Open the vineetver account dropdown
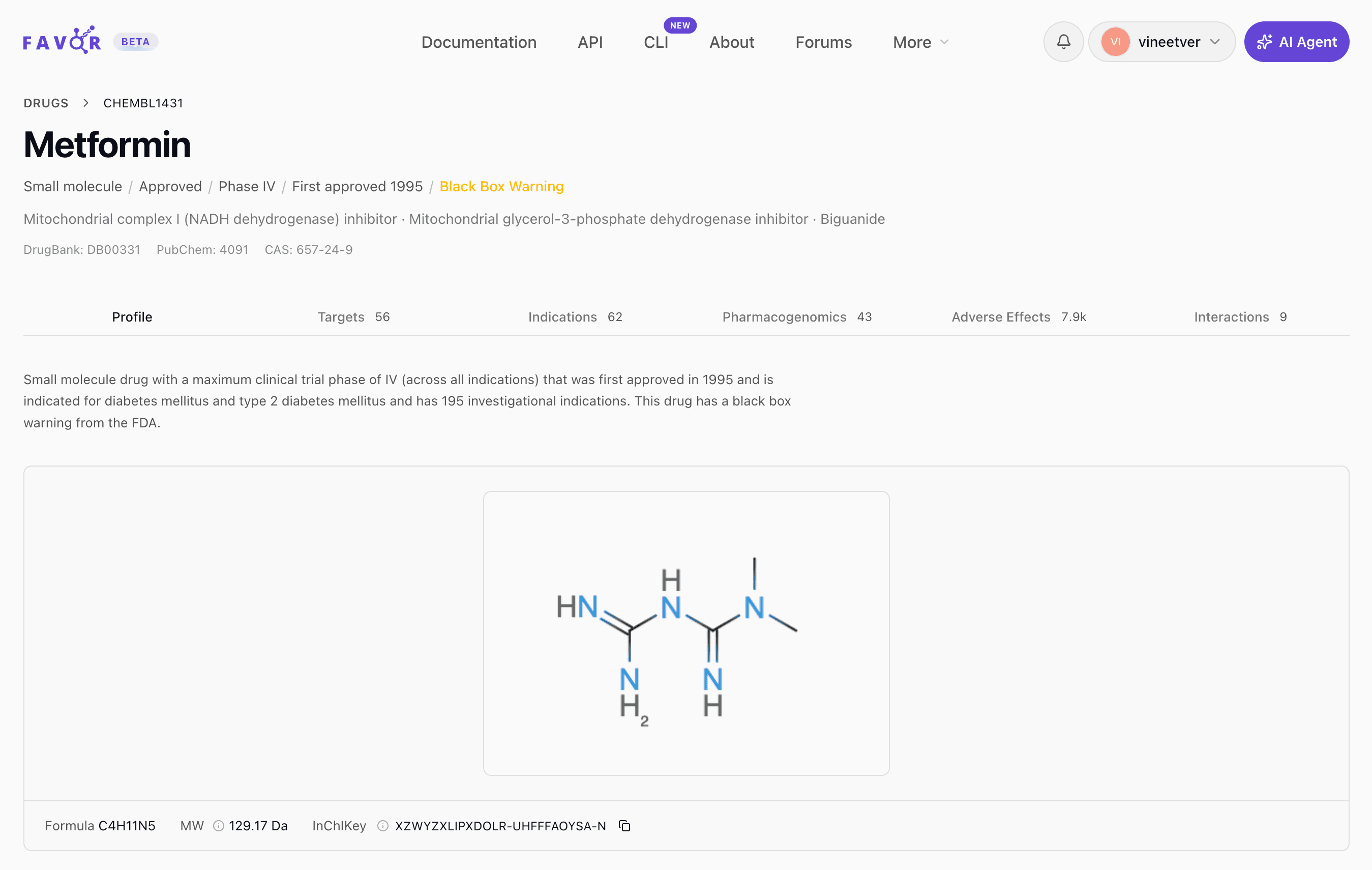Screen dimensions: 1372x870 1162,42
